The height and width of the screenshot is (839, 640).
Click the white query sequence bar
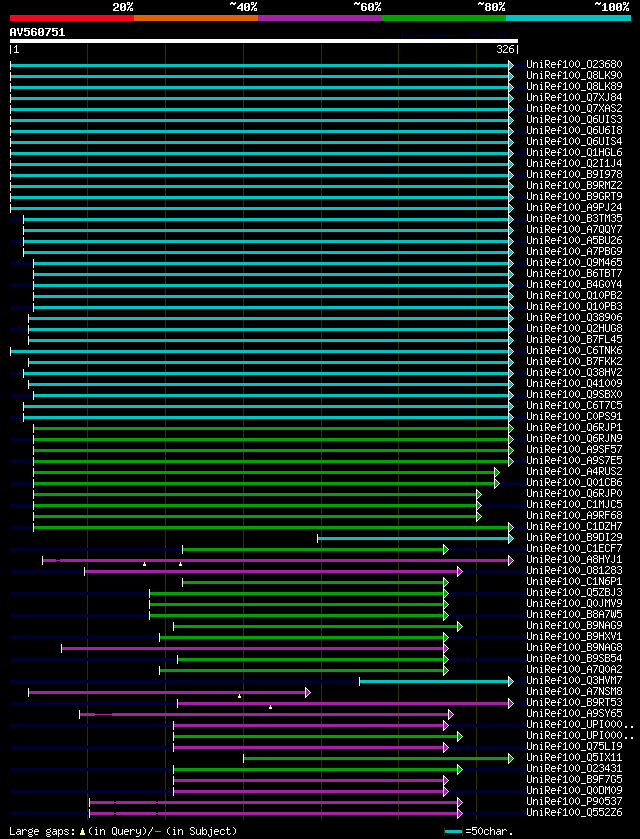click(x=264, y=41)
